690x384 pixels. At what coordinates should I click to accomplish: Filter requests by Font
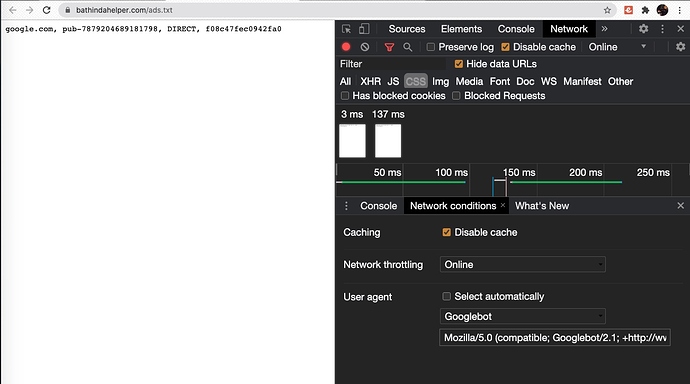pyautogui.click(x=500, y=81)
